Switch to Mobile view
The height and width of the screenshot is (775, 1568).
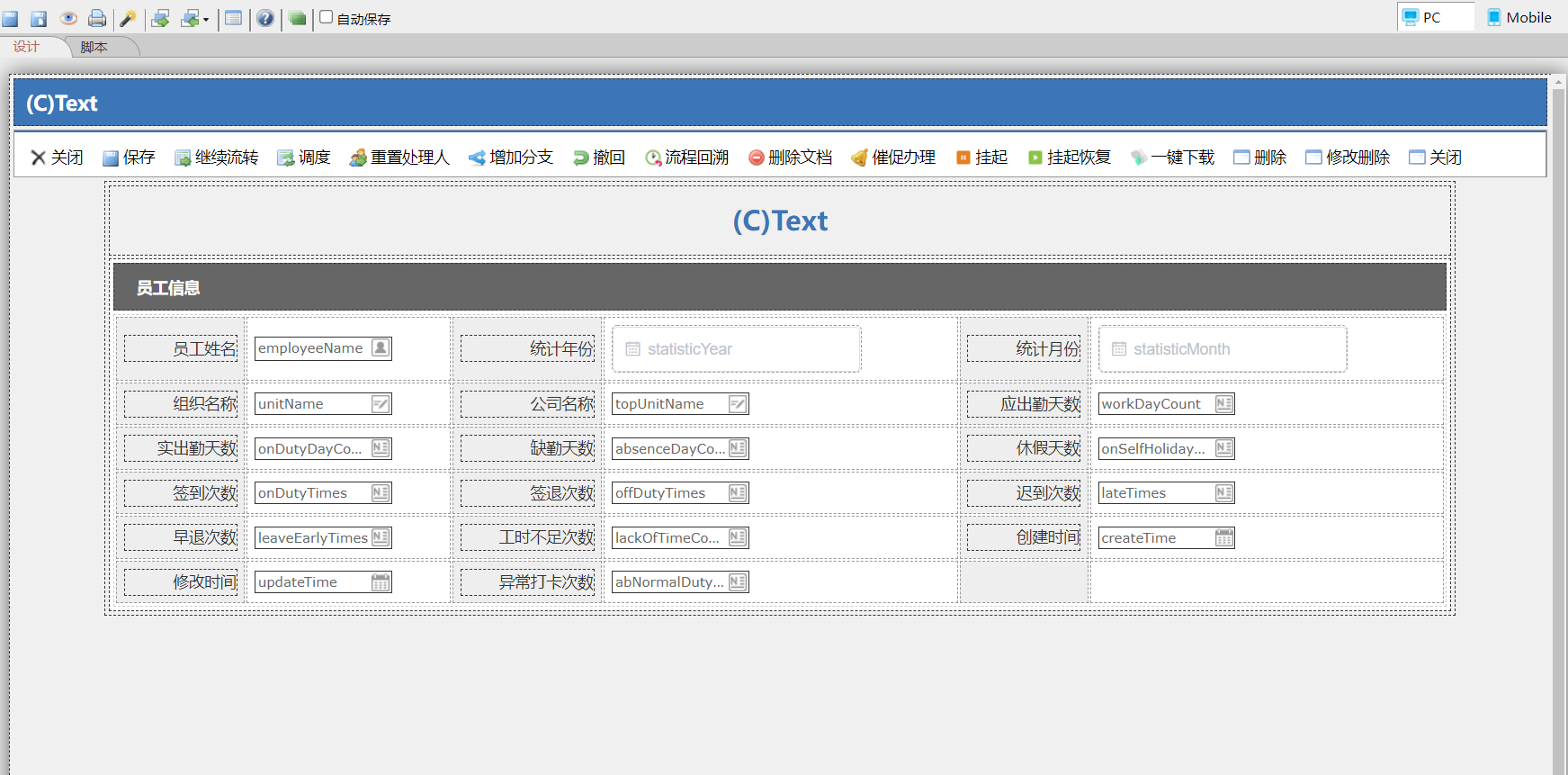[x=1520, y=17]
